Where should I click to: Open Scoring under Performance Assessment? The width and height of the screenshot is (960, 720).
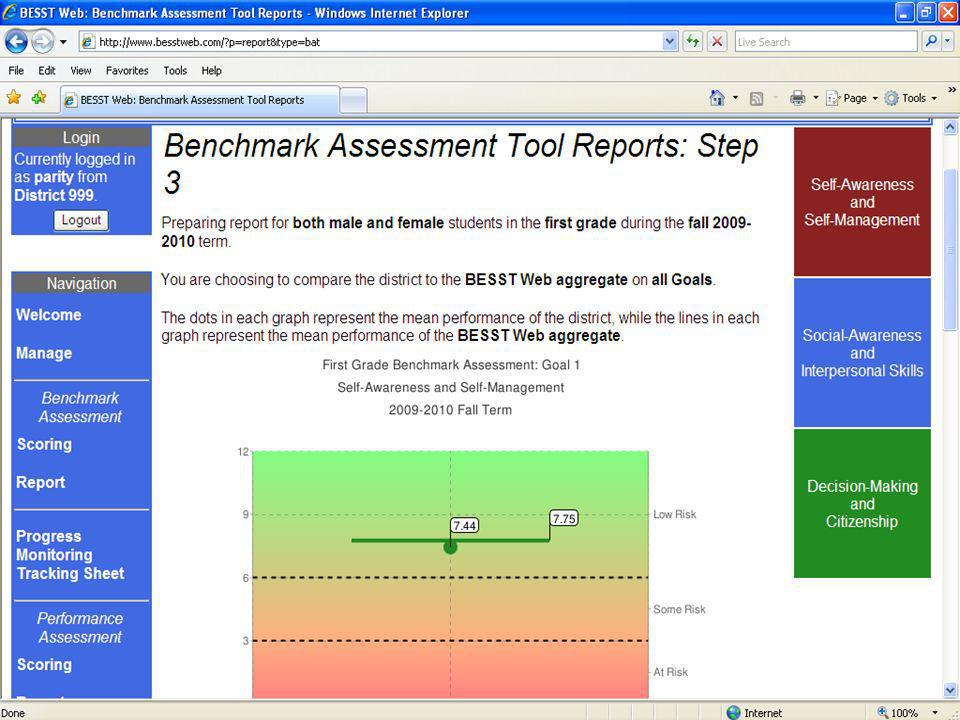(x=44, y=665)
